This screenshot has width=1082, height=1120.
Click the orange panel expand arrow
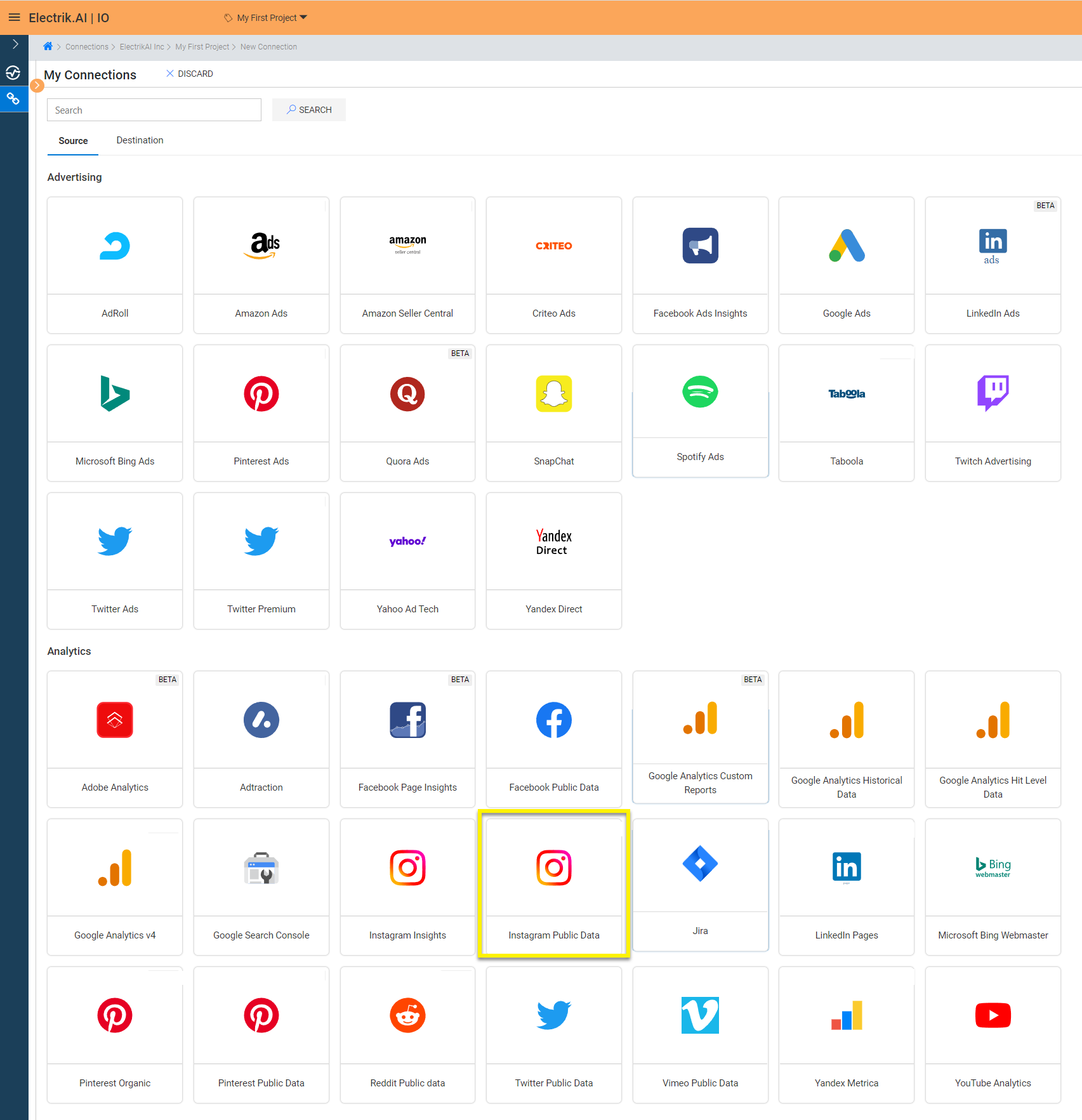pyautogui.click(x=37, y=85)
